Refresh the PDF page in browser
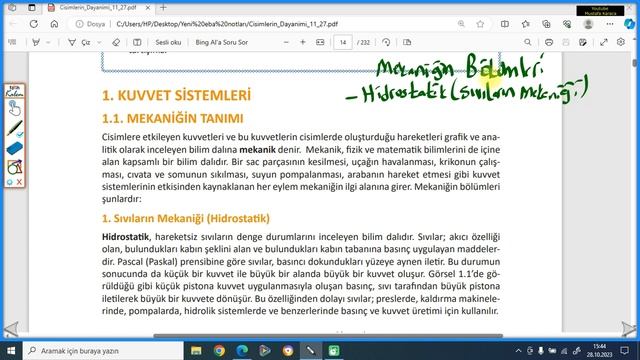The height and width of the screenshot is (360, 640). pyautogui.click(x=33, y=24)
